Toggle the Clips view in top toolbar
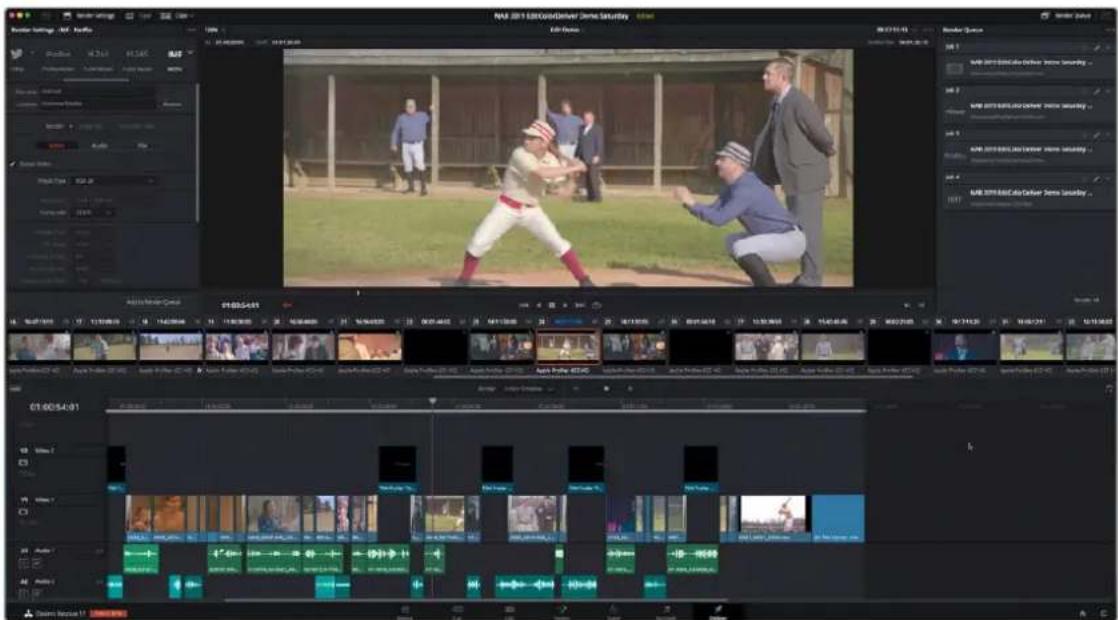This screenshot has width=1118, height=620. [x=175, y=16]
